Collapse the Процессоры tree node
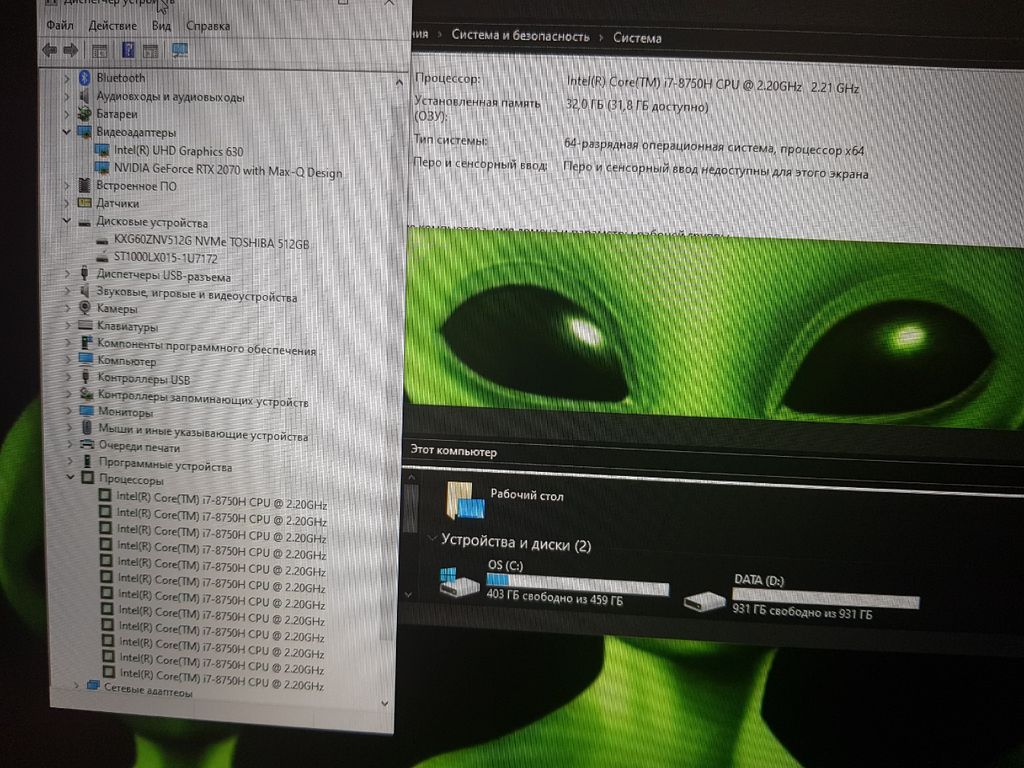This screenshot has width=1024, height=768. tap(70, 480)
